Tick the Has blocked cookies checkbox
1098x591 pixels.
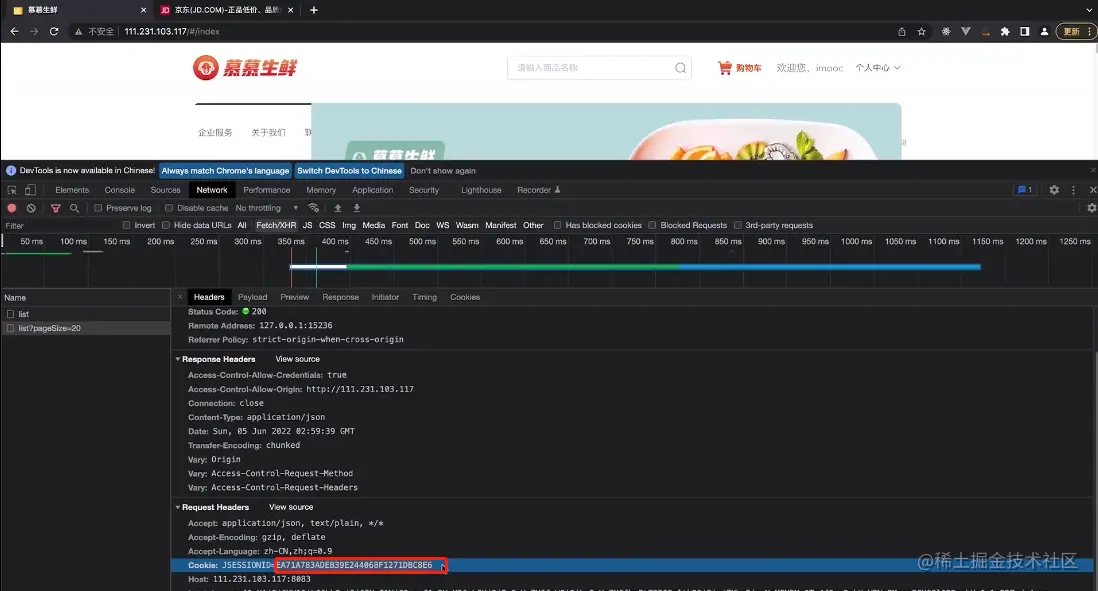[557, 225]
